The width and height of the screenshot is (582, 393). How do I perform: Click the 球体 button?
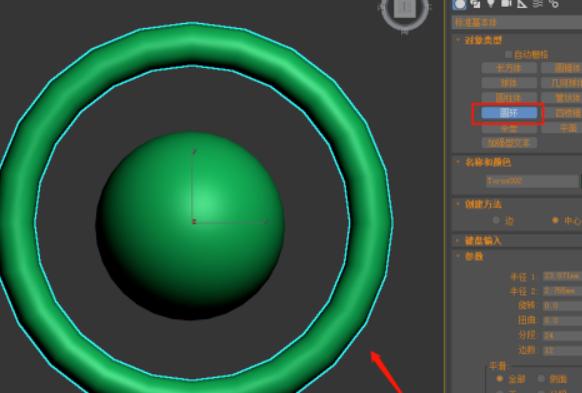pyautogui.click(x=509, y=83)
